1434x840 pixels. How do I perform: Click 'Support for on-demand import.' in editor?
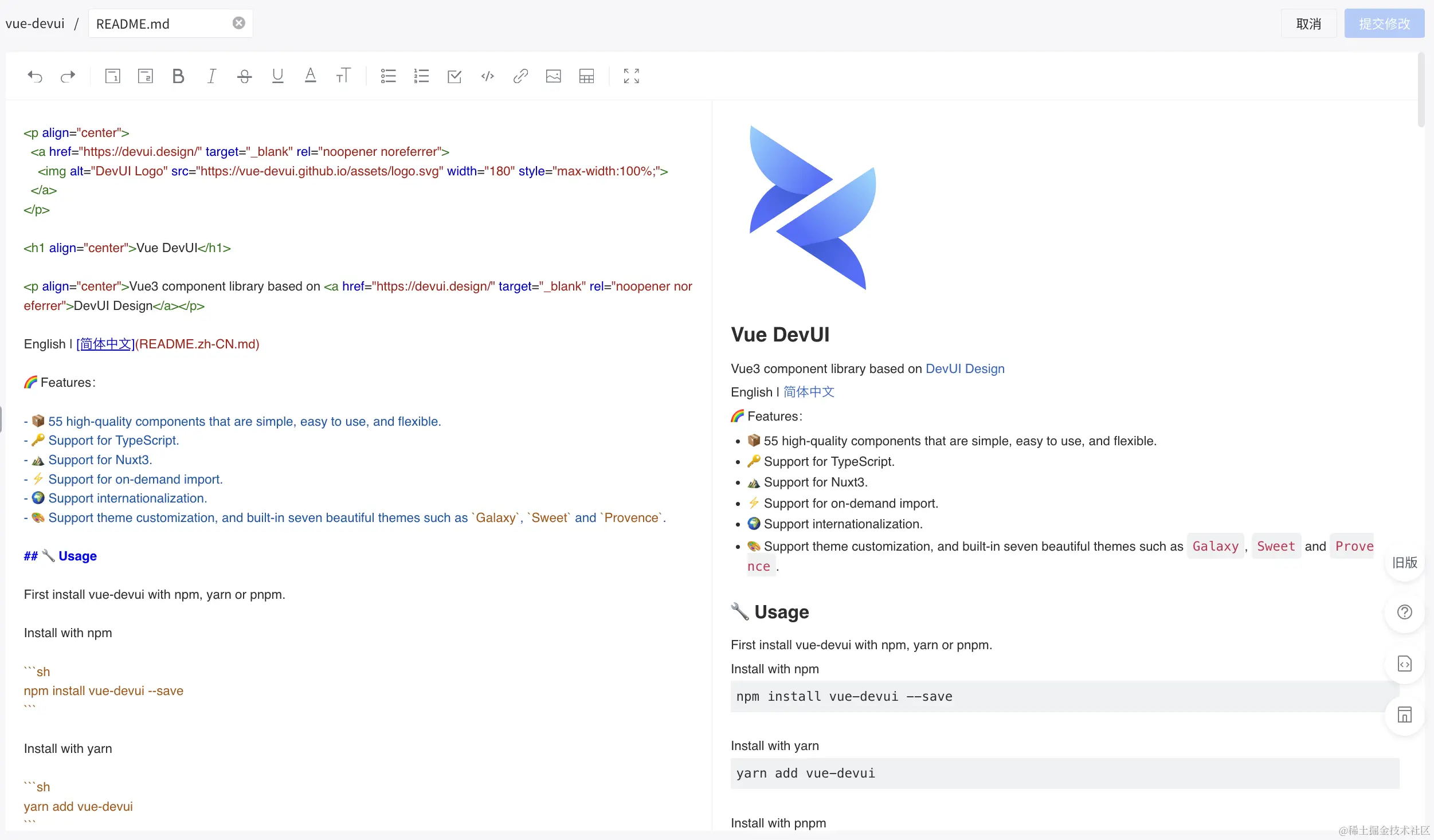[135, 479]
